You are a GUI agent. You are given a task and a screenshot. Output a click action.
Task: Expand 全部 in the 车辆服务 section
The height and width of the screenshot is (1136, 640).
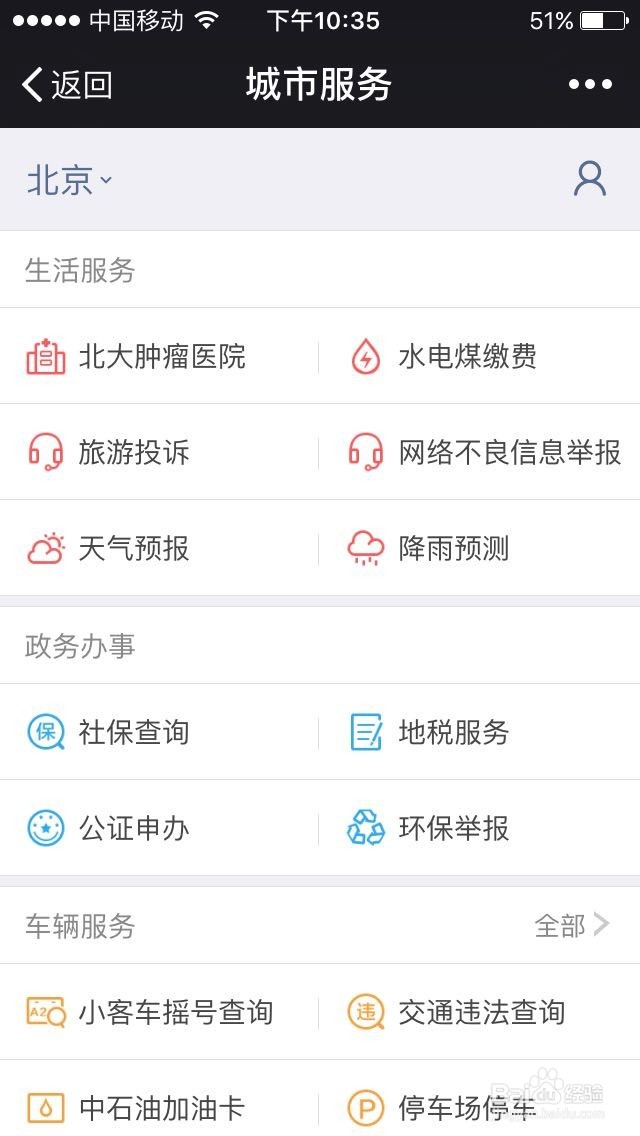pyautogui.click(x=572, y=926)
